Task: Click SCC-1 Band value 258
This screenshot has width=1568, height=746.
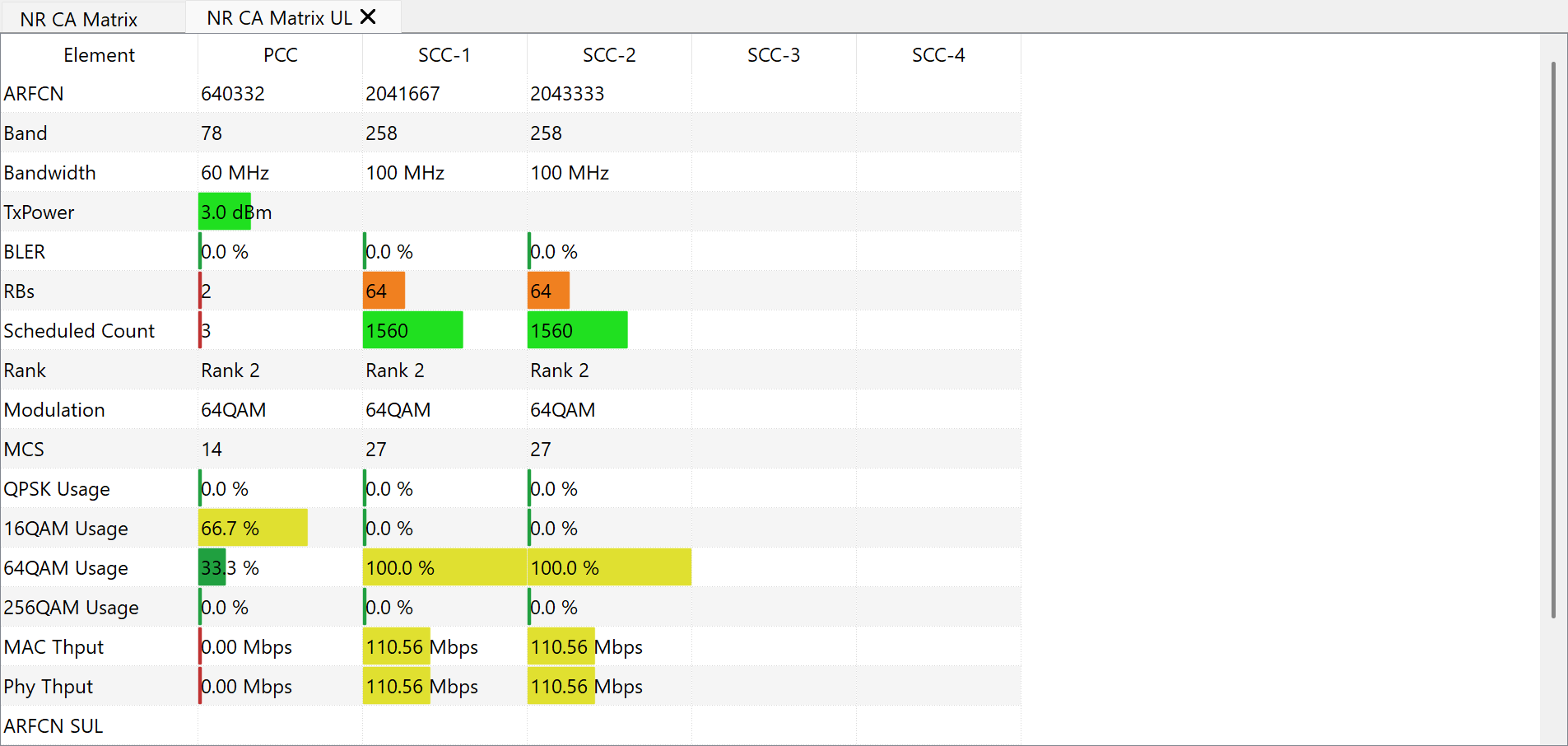Action: click(x=381, y=133)
